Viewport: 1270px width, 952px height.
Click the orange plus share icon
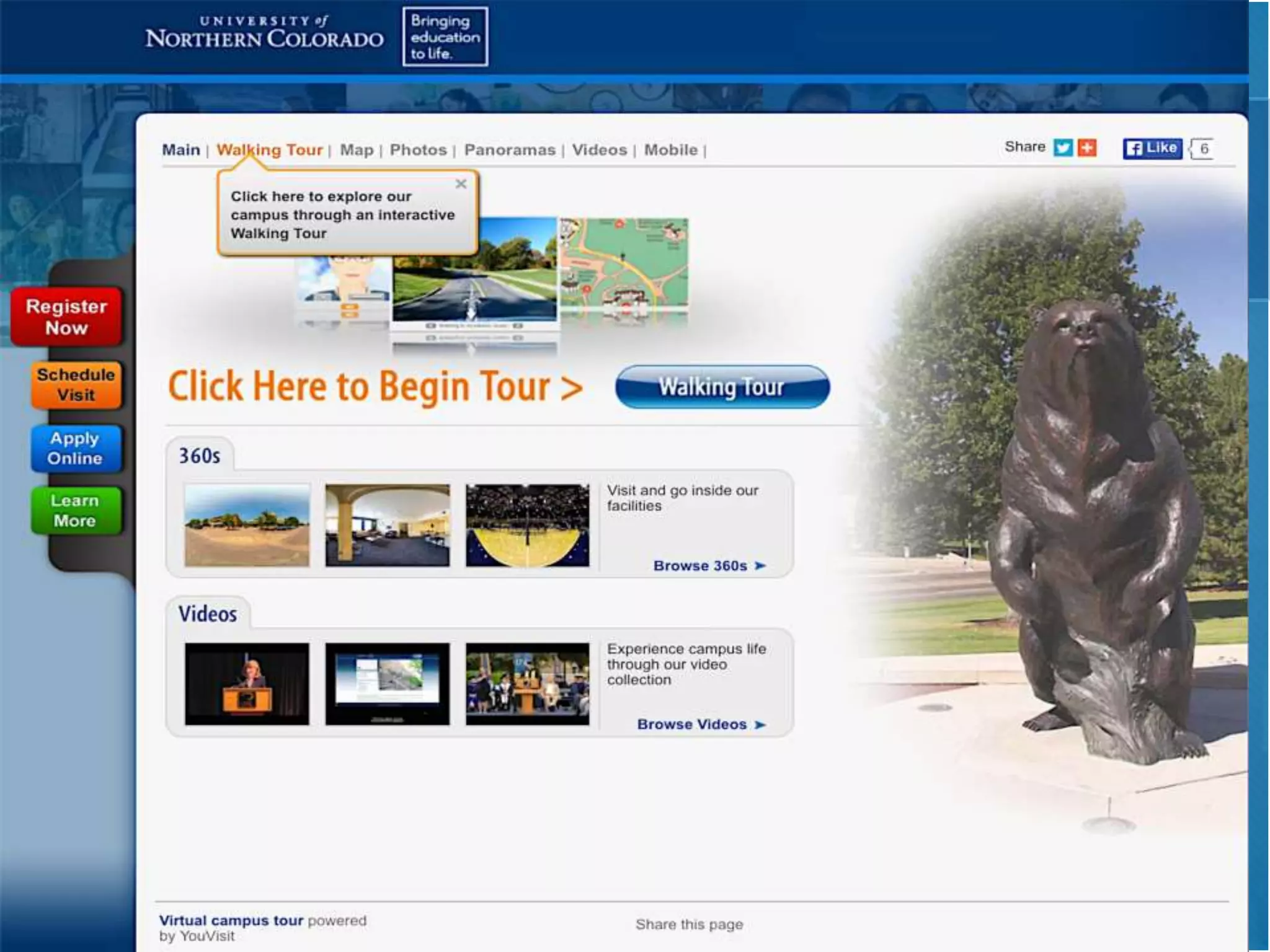1087,148
